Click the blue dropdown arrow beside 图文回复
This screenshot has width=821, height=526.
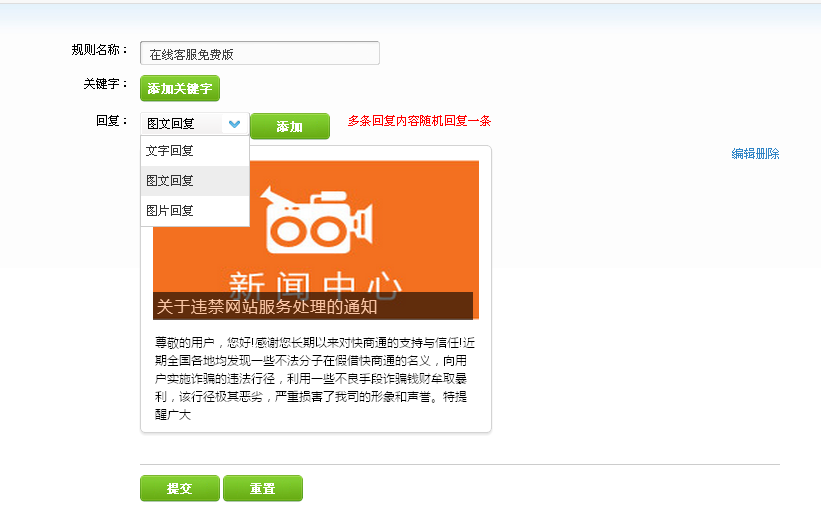pos(234,125)
